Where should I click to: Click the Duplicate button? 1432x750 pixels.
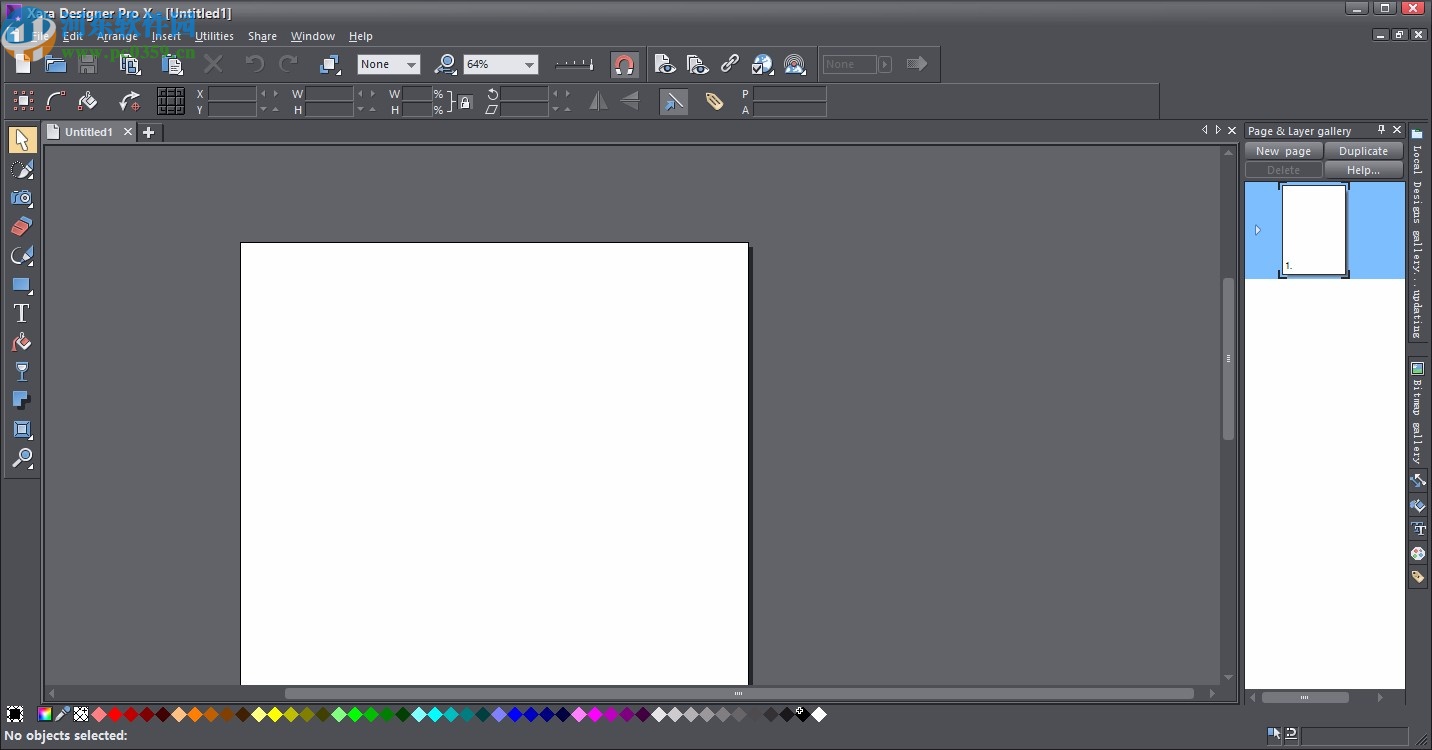click(x=1363, y=151)
